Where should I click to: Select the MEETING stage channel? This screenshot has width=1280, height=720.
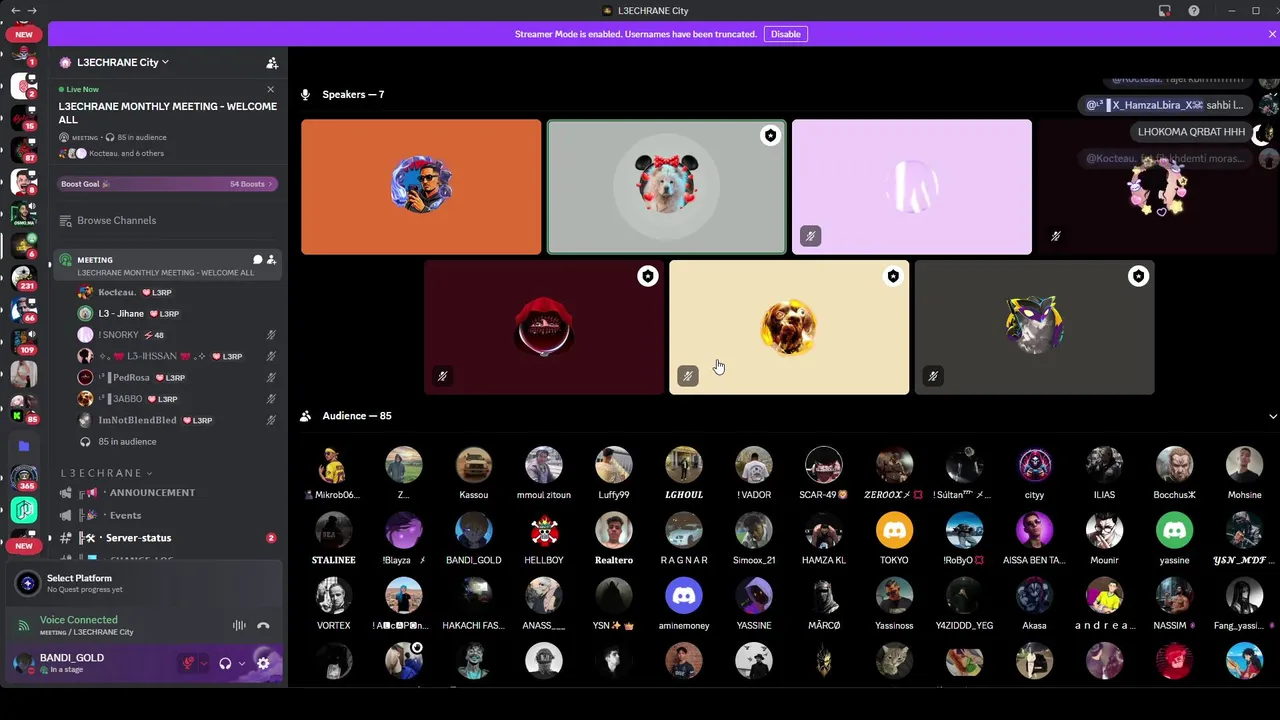click(x=167, y=265)
